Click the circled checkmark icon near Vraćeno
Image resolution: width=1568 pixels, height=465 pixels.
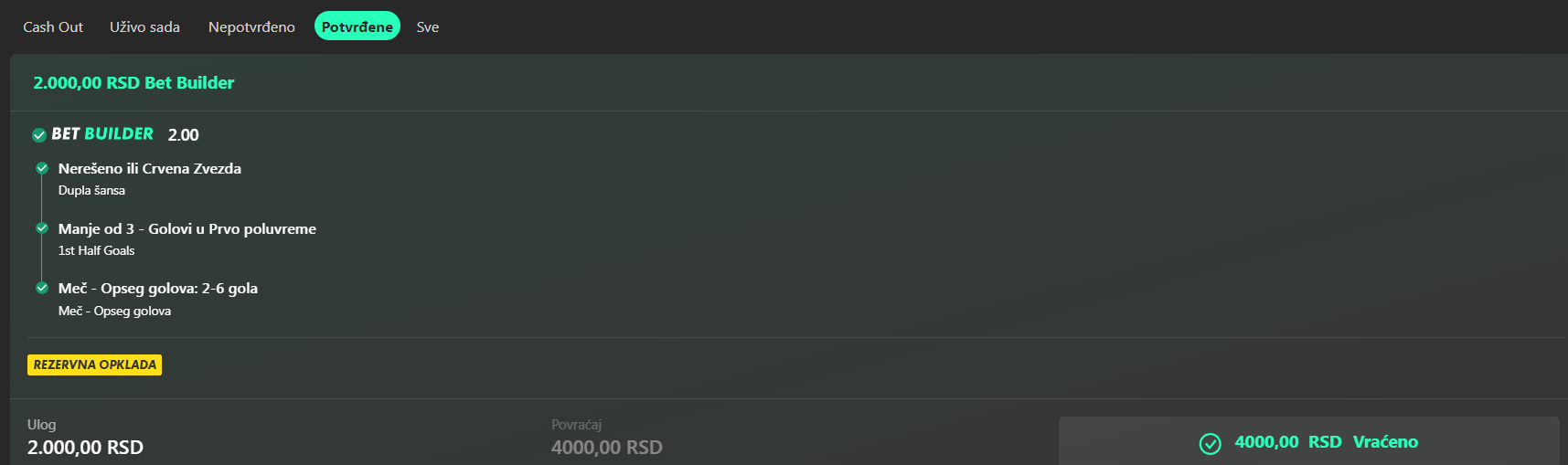tap(1210, 443)
